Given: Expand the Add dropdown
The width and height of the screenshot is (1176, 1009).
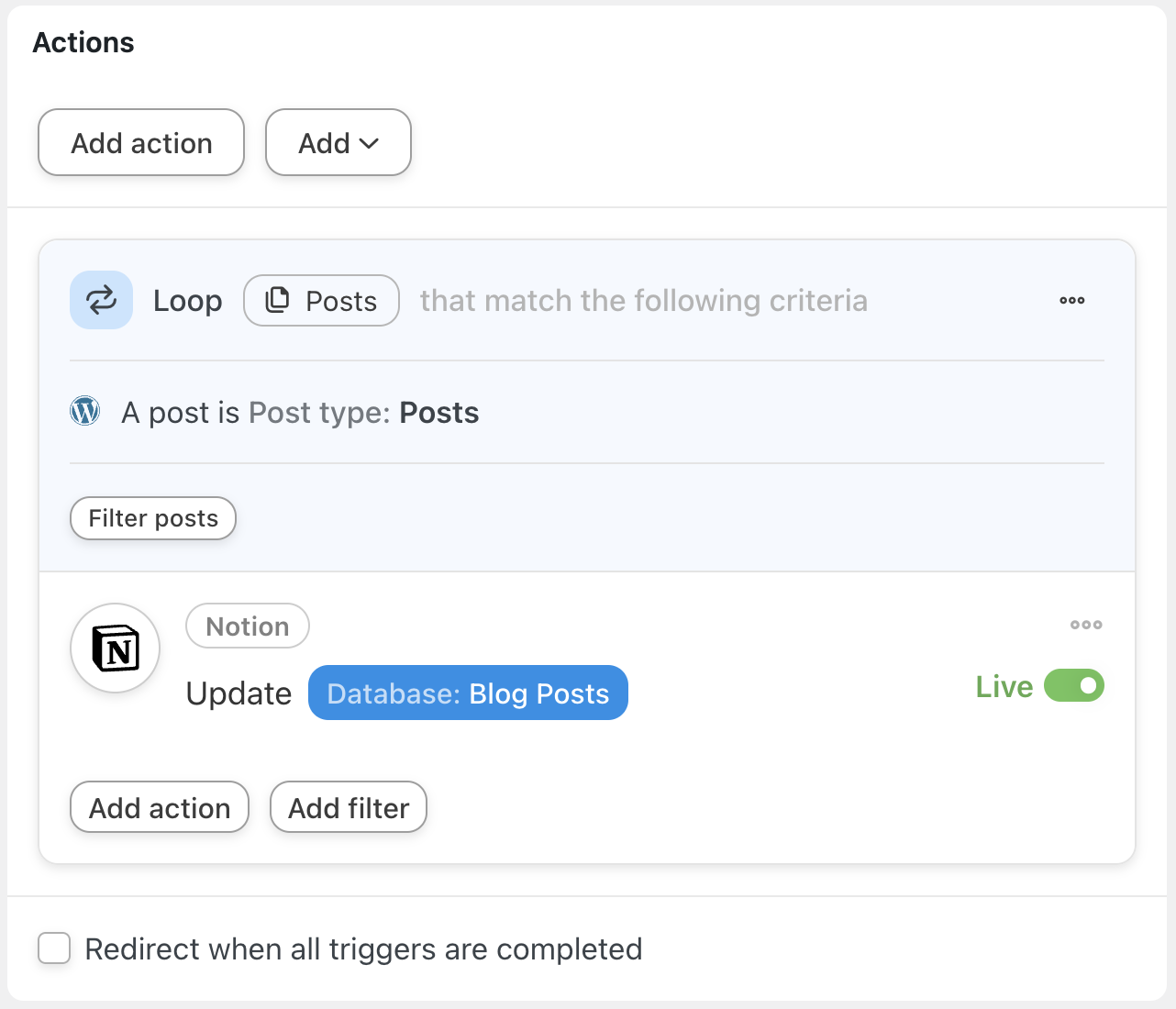Looking at the screenshot, I should pos(338,143).
